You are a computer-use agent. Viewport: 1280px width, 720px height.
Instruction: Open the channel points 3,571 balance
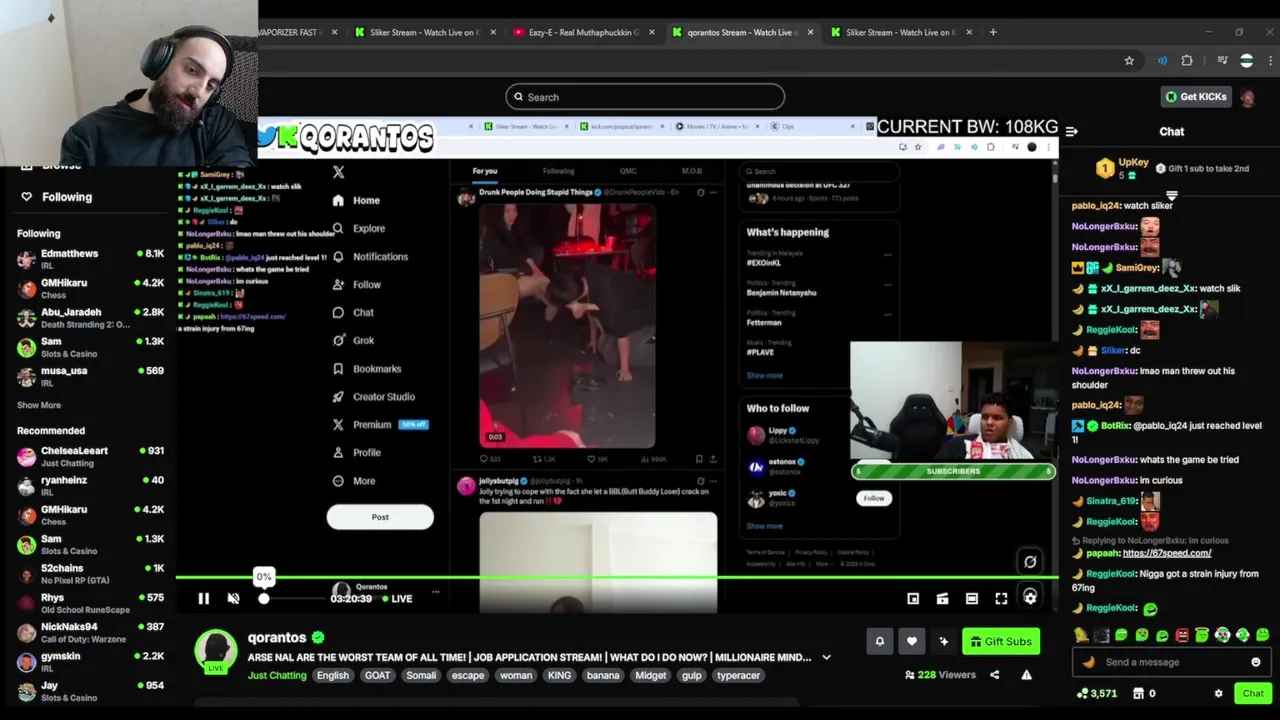tap(1097, 693)
